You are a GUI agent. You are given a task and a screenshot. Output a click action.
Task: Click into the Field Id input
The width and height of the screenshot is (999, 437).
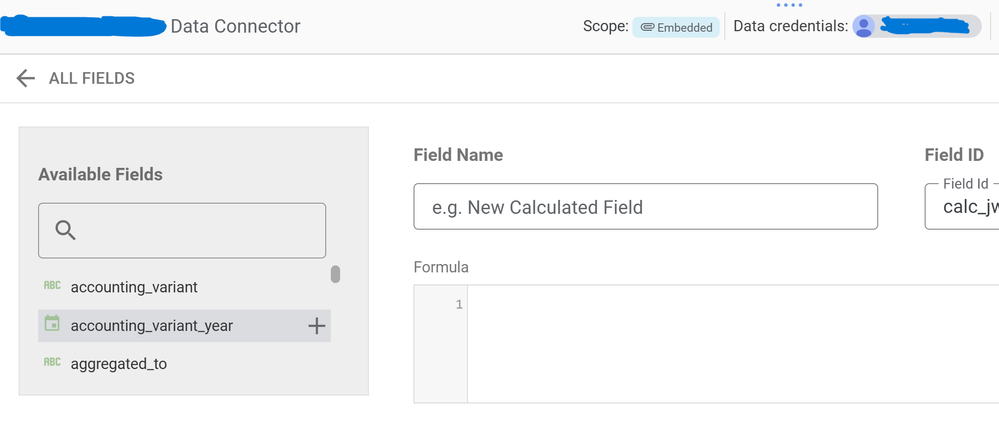tap(962, 206)
